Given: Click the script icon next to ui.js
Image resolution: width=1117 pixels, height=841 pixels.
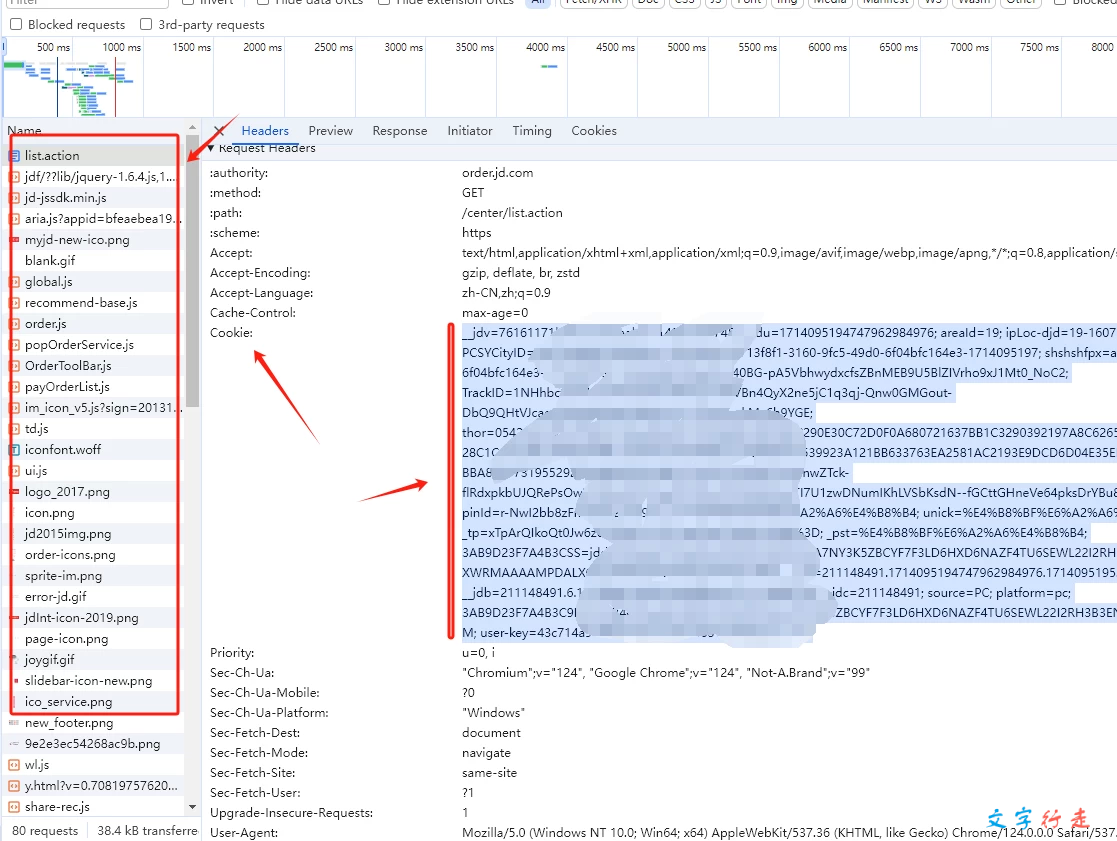Looking at the screenshot, I should click(14, 471).
